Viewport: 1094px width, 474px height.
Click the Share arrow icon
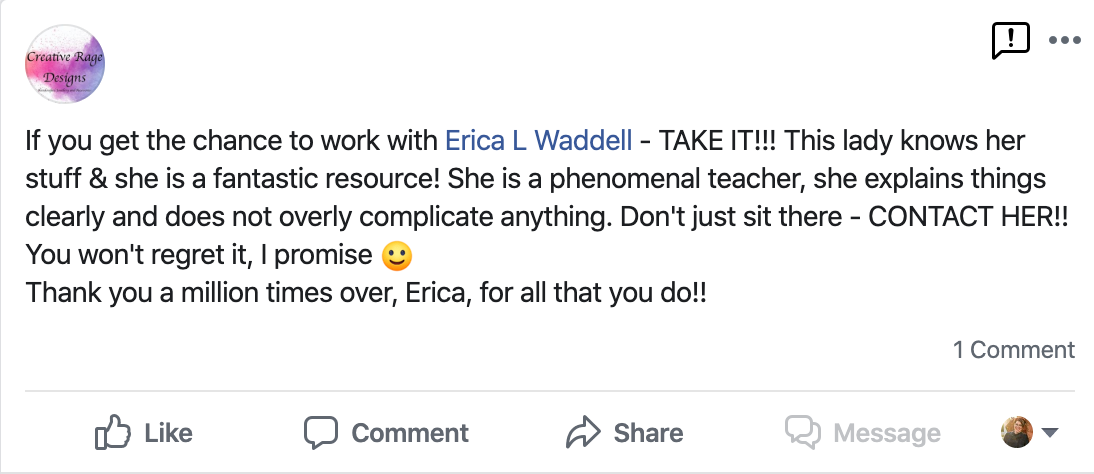point(581,432)
